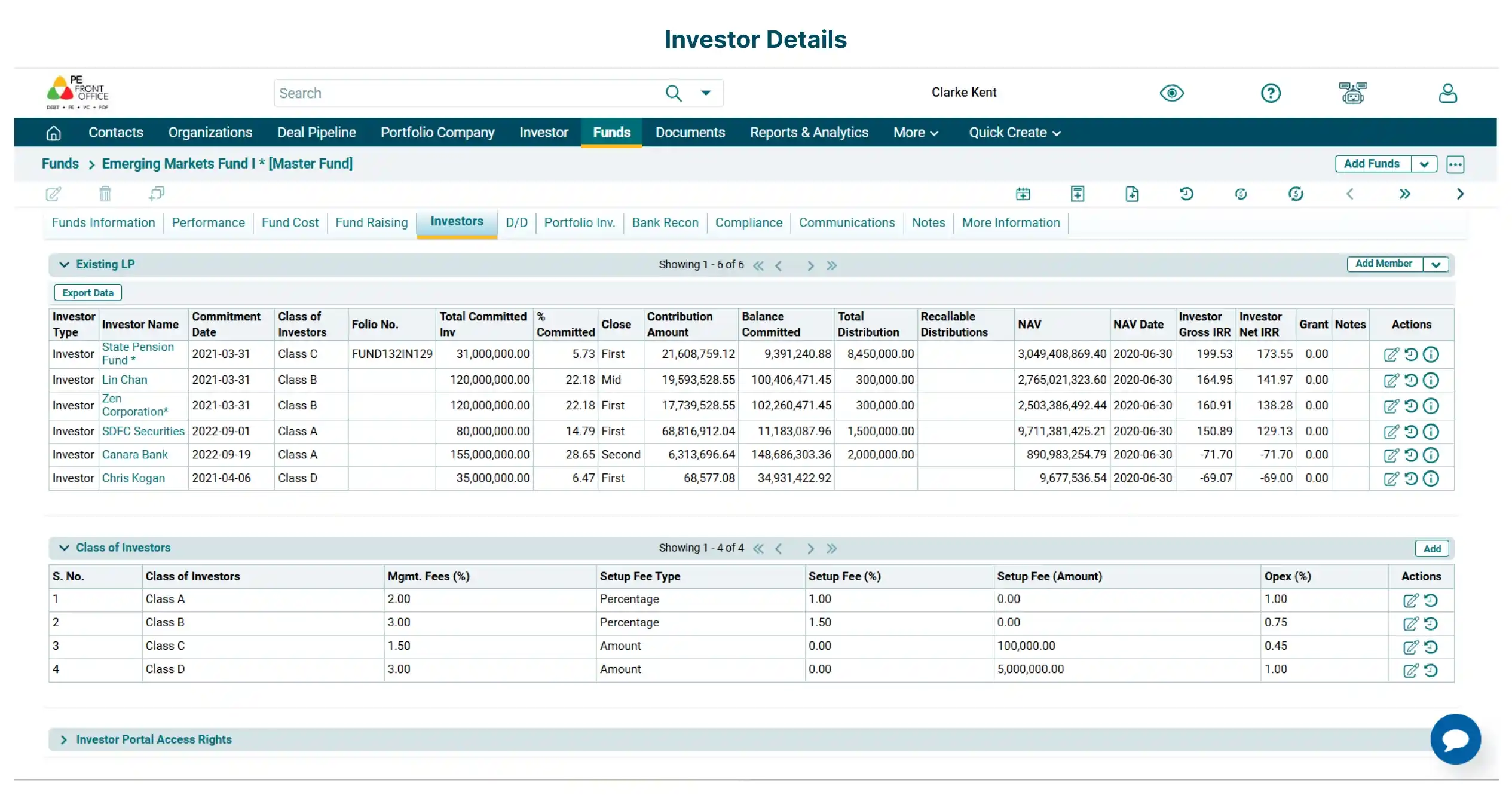The image size is (1512, 795).
Task: Go to next page of Existing LP
Action: point(810,265)
